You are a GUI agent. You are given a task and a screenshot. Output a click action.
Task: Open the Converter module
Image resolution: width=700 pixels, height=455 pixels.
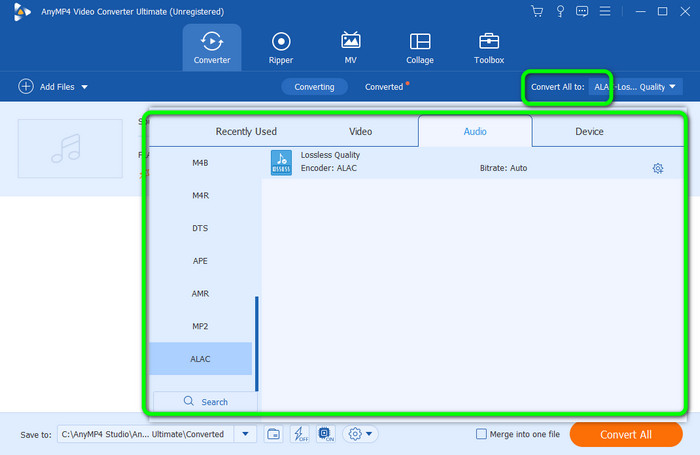pyautogui.click(x=212, y=47)
